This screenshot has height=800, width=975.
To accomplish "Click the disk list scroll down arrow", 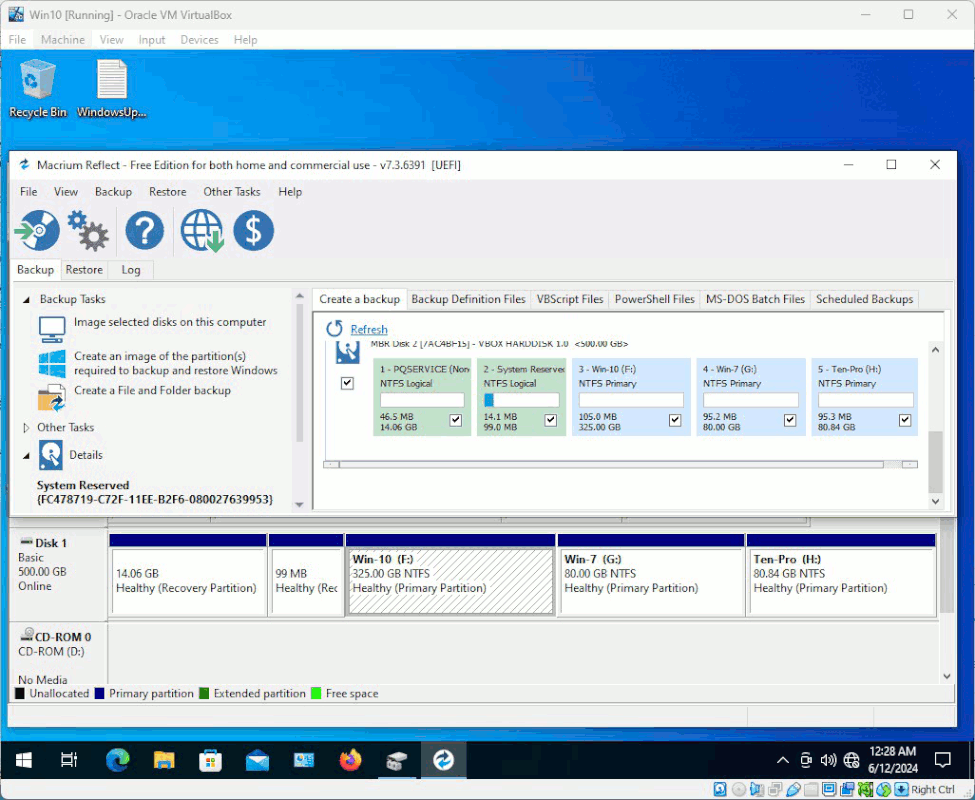I will click(935, 501).
